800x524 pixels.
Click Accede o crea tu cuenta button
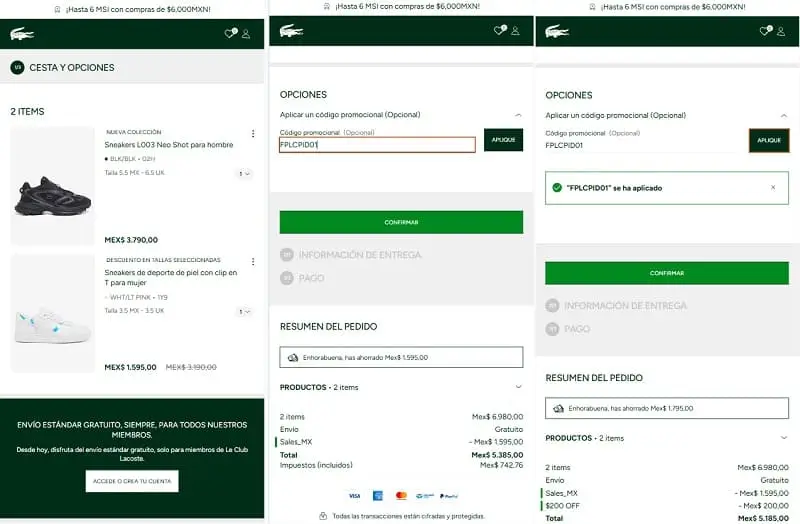(x=132, y=481)
